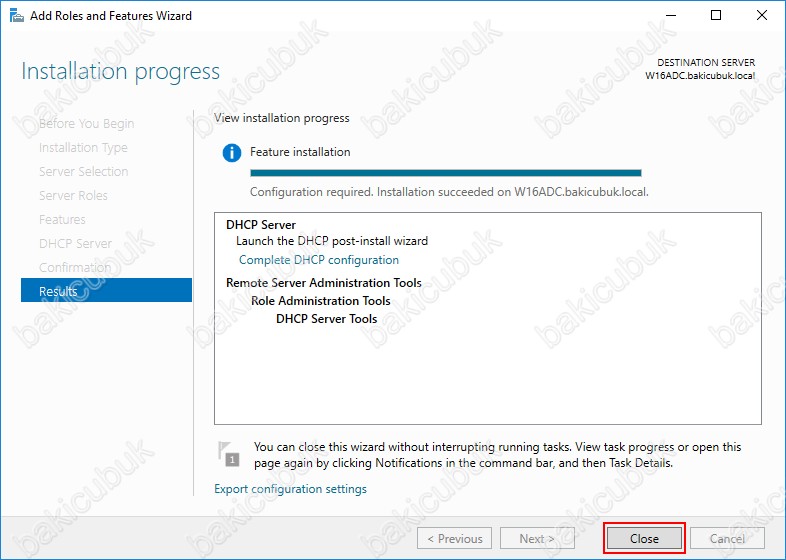Viewport: 786px width, 560px height.
Task: Switch to Server Roles step
Action: click(x=73, y=196)
